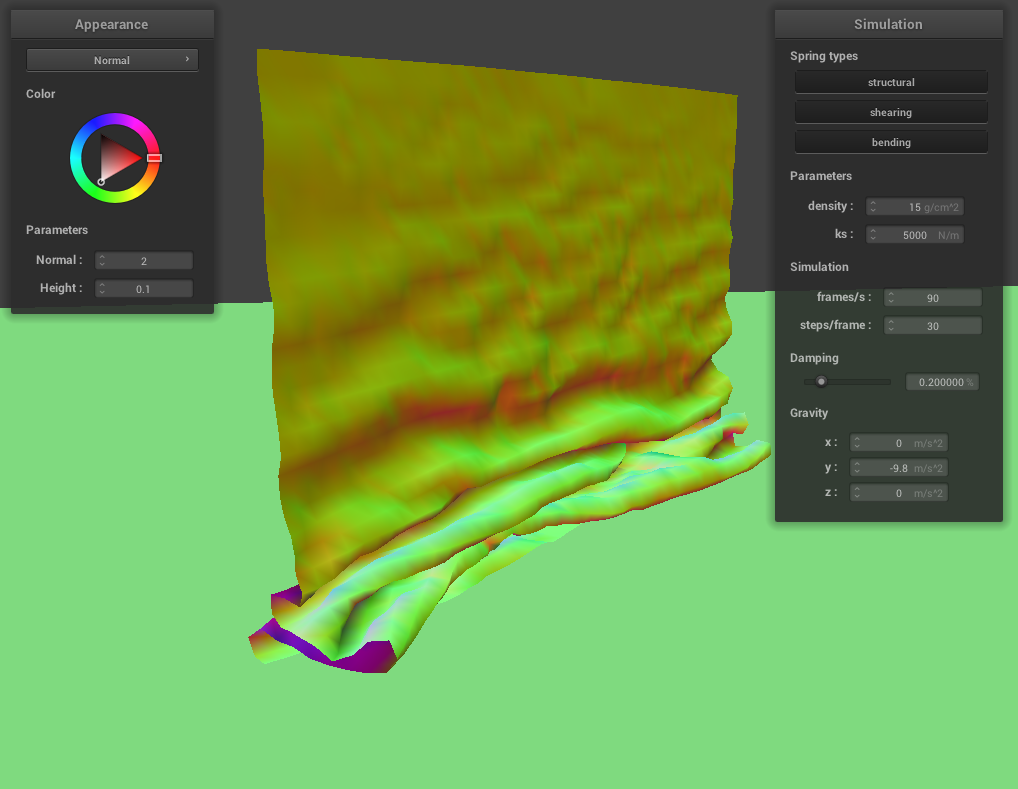Click the gravity y stepper arrows
The width and height of the screenshot is (1018, 789).
tap(857, 468)
